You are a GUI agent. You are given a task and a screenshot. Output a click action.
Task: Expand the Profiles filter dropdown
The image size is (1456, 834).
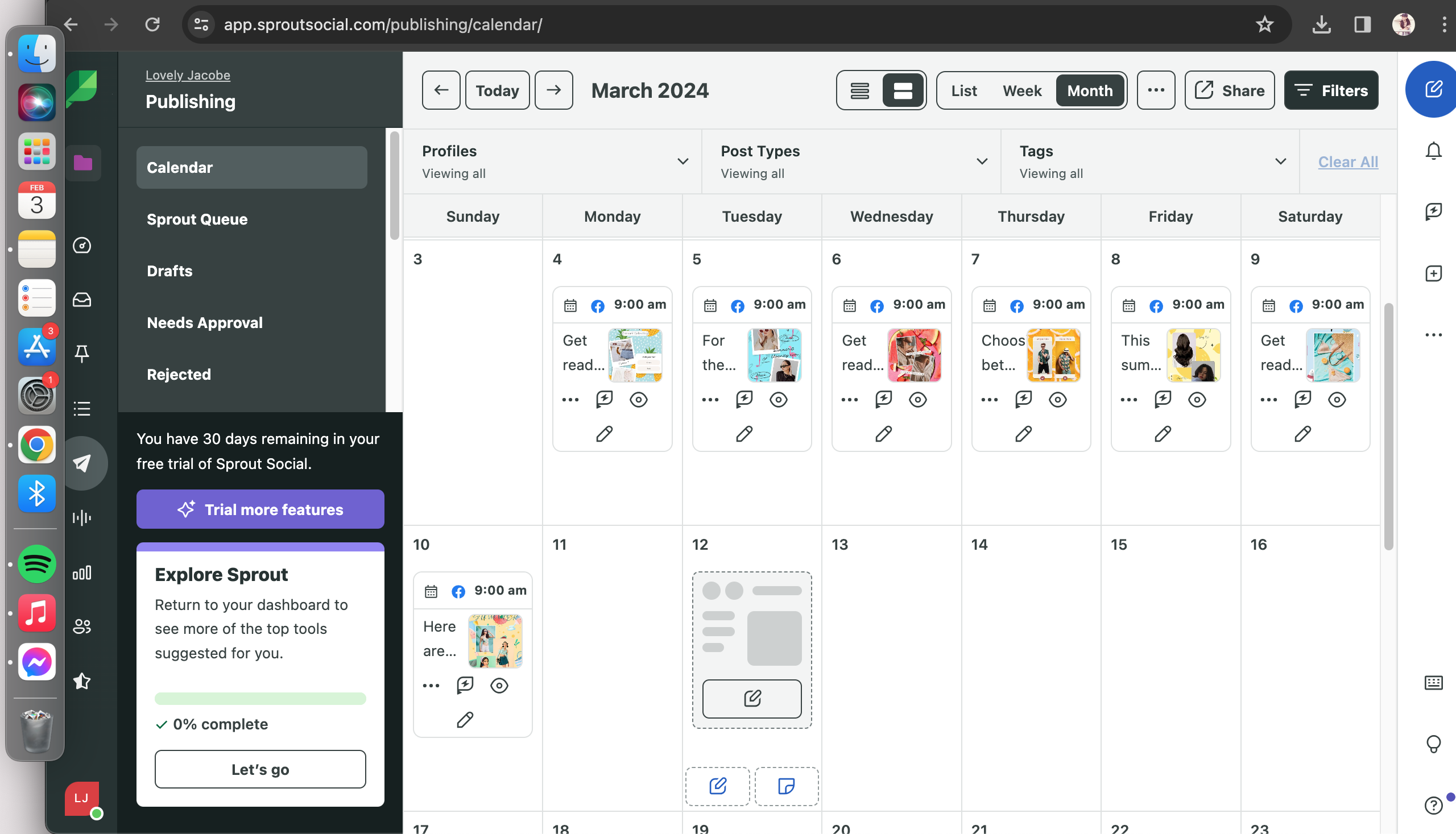click(682, 161)
